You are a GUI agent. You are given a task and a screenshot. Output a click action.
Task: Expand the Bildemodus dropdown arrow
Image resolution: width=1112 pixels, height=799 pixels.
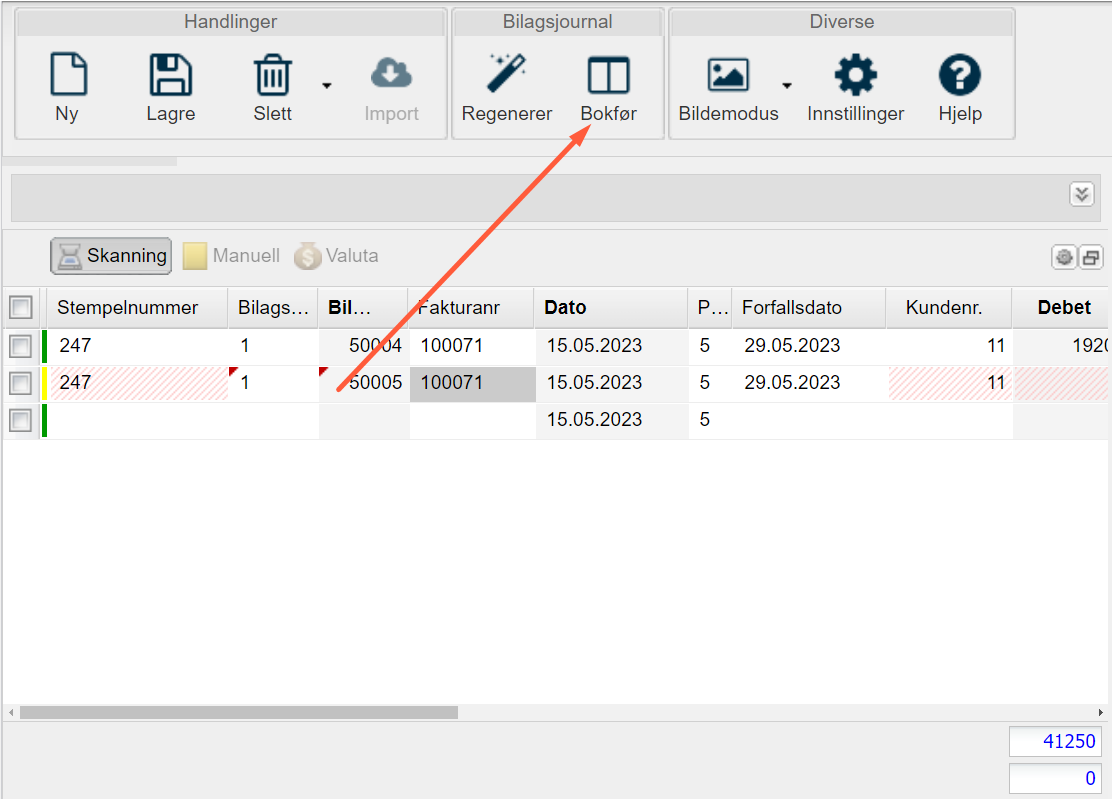[787, 86]
